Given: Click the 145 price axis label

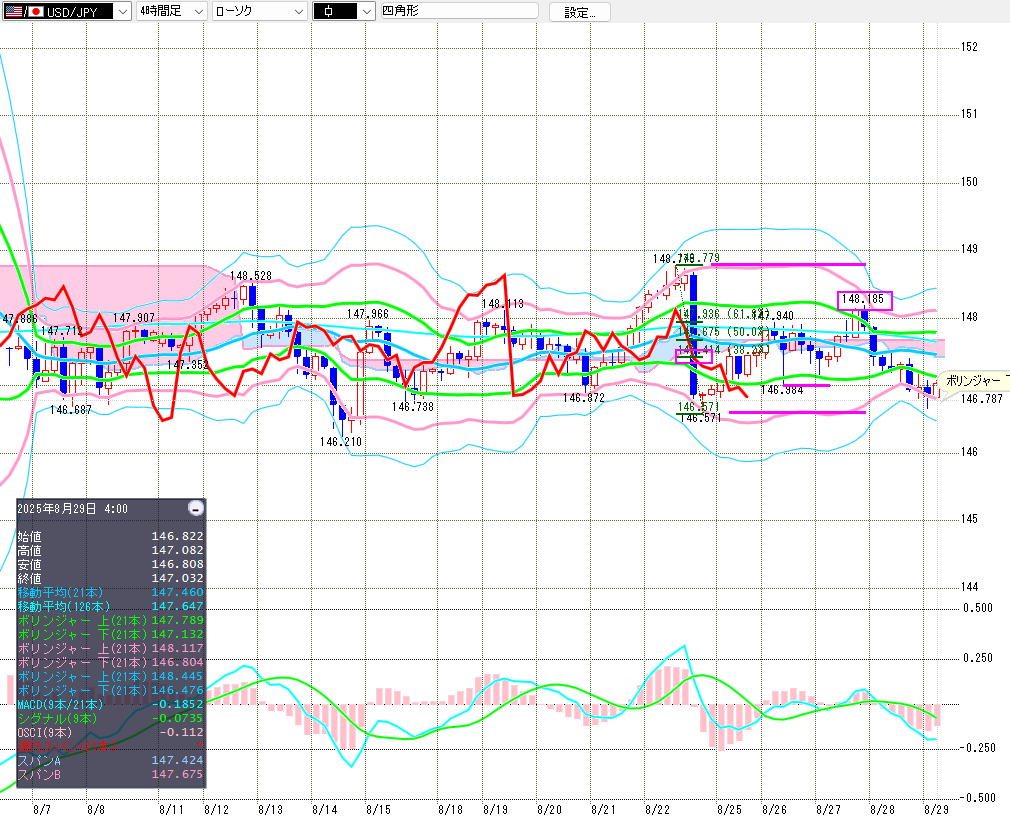Looking at the screenshot, I should coord(969,519).
